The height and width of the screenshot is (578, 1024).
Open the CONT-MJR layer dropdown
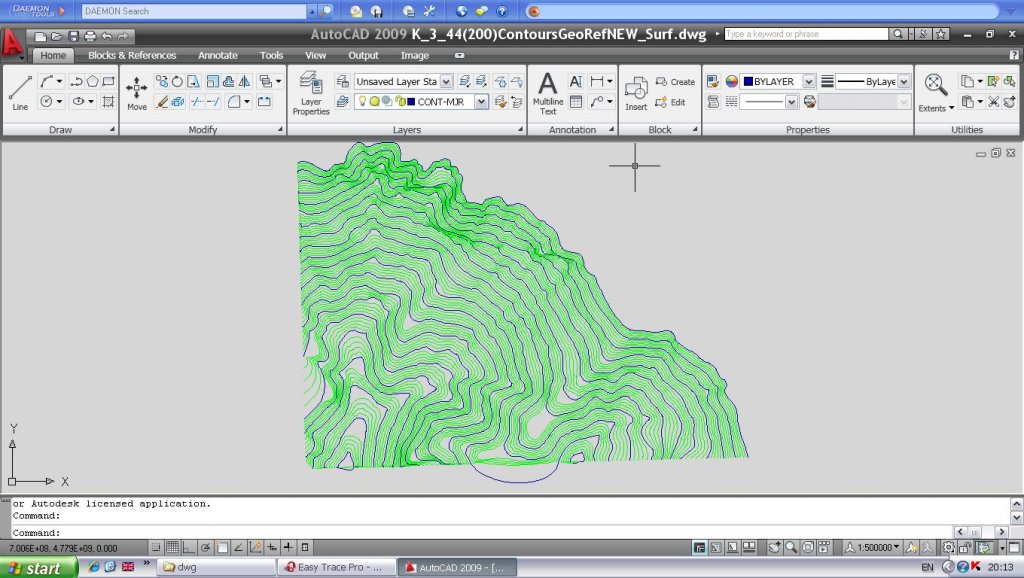click(481, 102)
